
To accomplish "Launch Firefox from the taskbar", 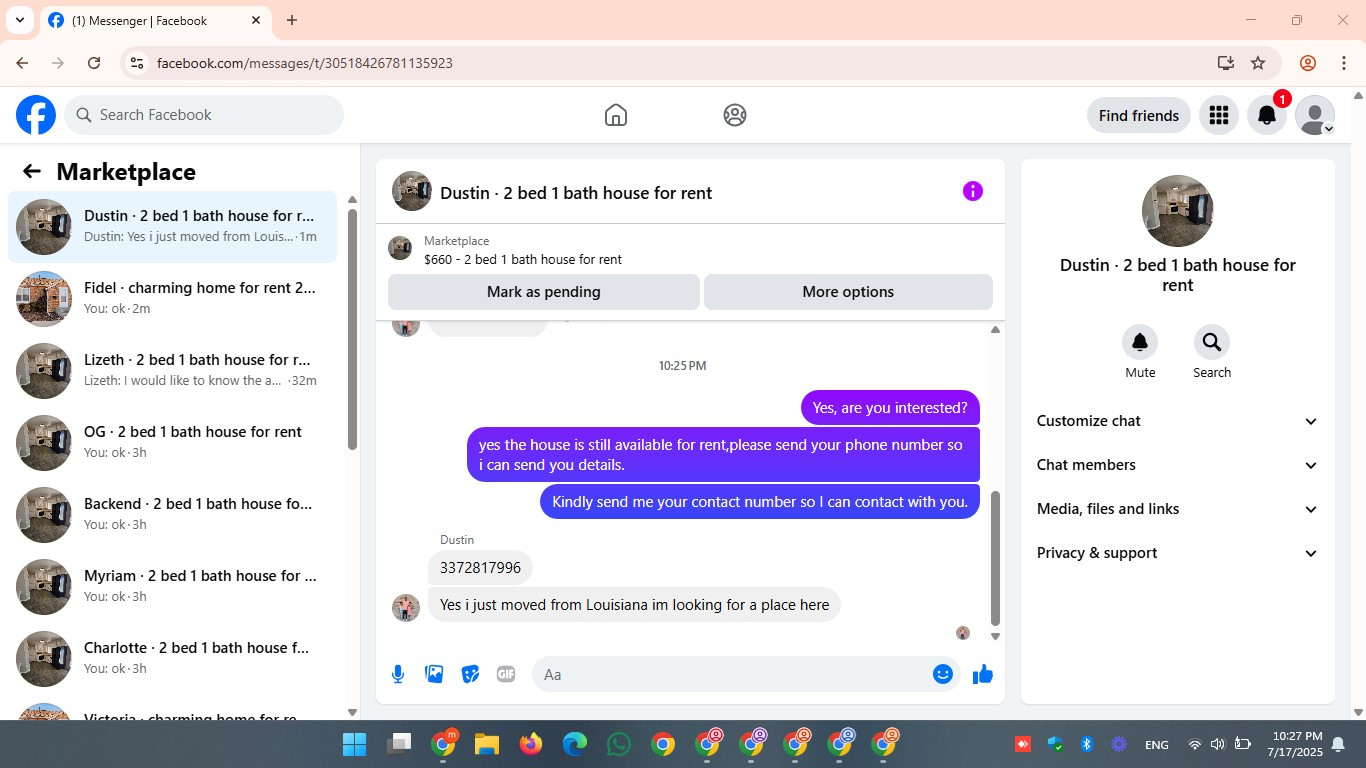I will click(x=531, y=744).
